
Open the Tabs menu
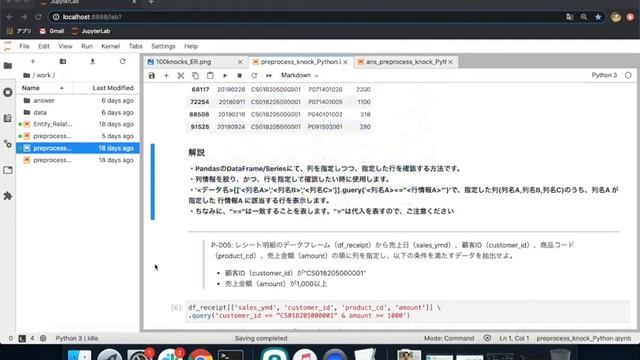(136, 46)
